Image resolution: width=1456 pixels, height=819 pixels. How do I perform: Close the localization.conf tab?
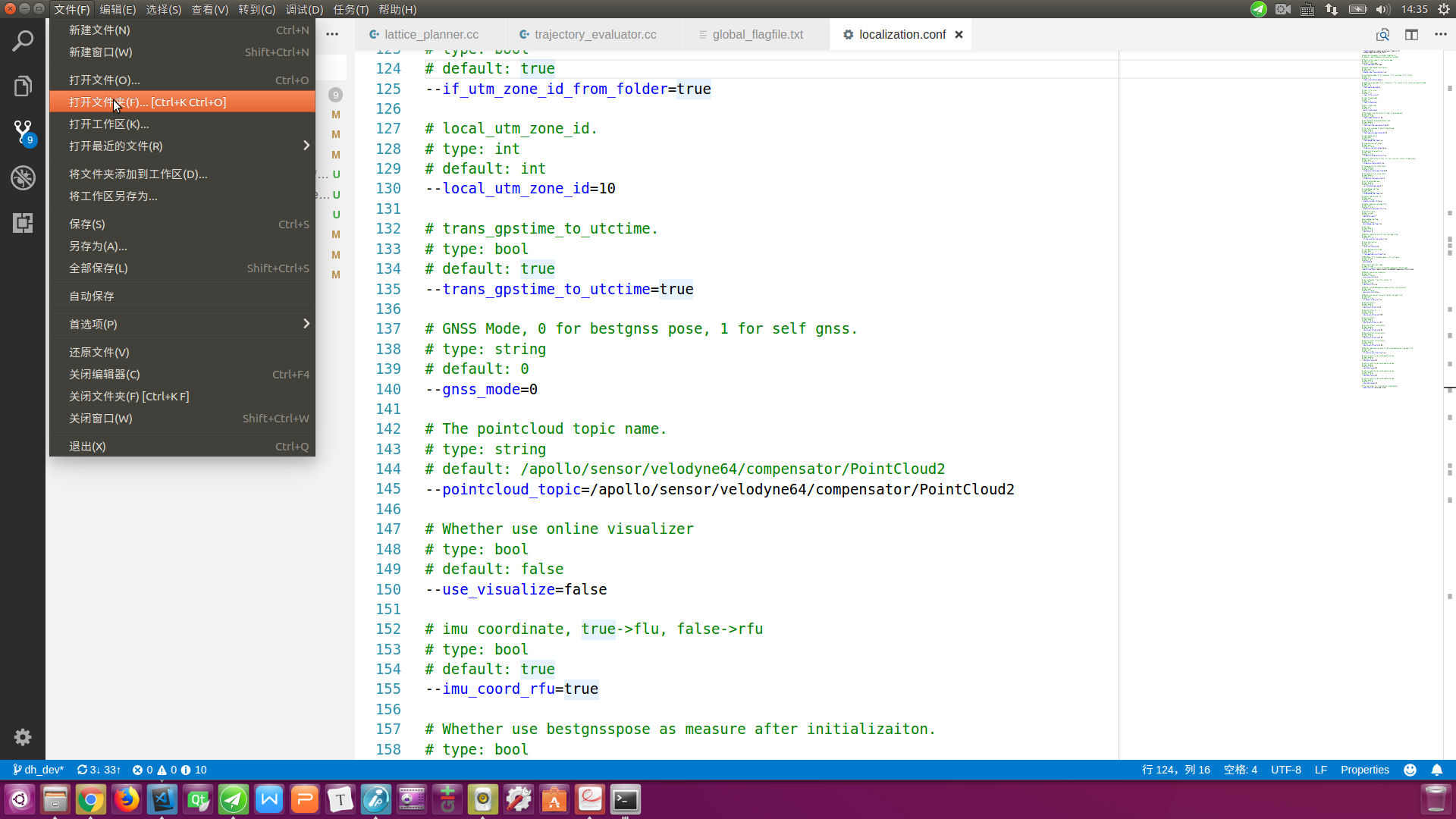tap(959, 35)
